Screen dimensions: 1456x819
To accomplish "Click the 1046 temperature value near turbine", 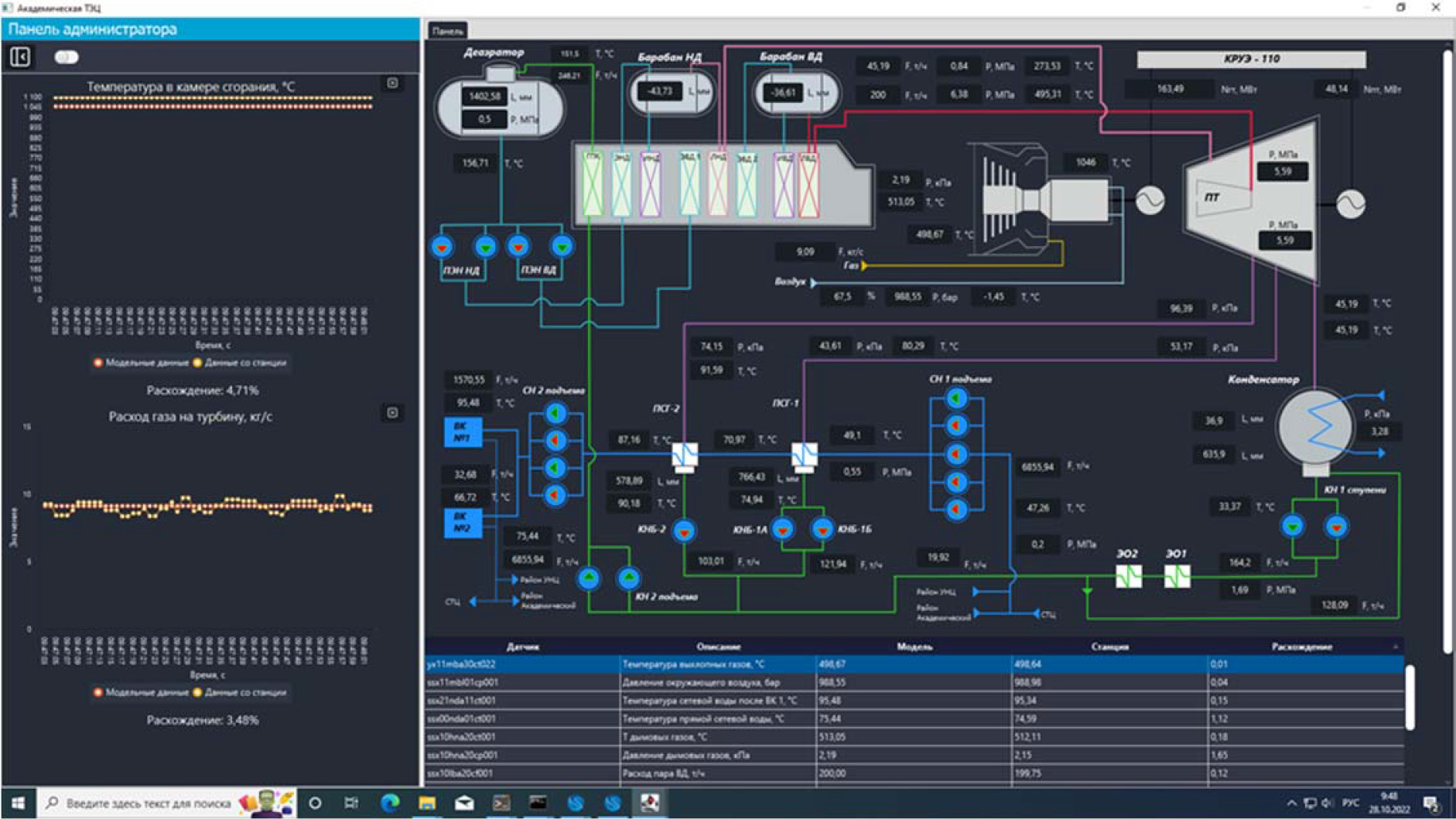I will [x=1085, y=162].
